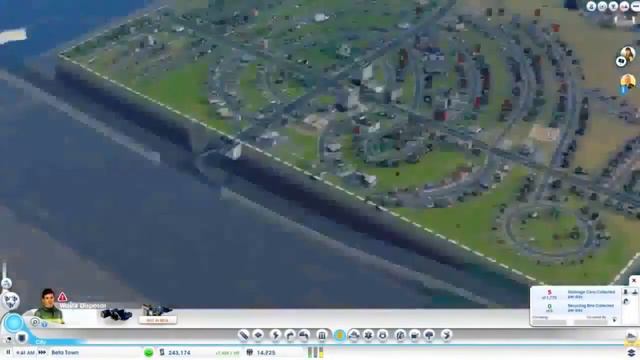Click the RCI demand bars
This screenshot has height=360, width=640.
tap(316, 352)
